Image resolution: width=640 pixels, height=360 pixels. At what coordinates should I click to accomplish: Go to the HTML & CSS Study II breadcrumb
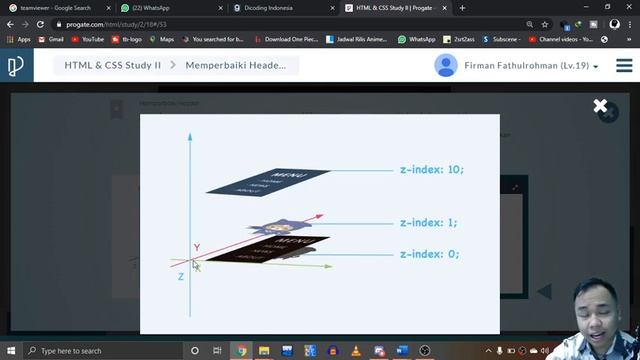point(112,65)
